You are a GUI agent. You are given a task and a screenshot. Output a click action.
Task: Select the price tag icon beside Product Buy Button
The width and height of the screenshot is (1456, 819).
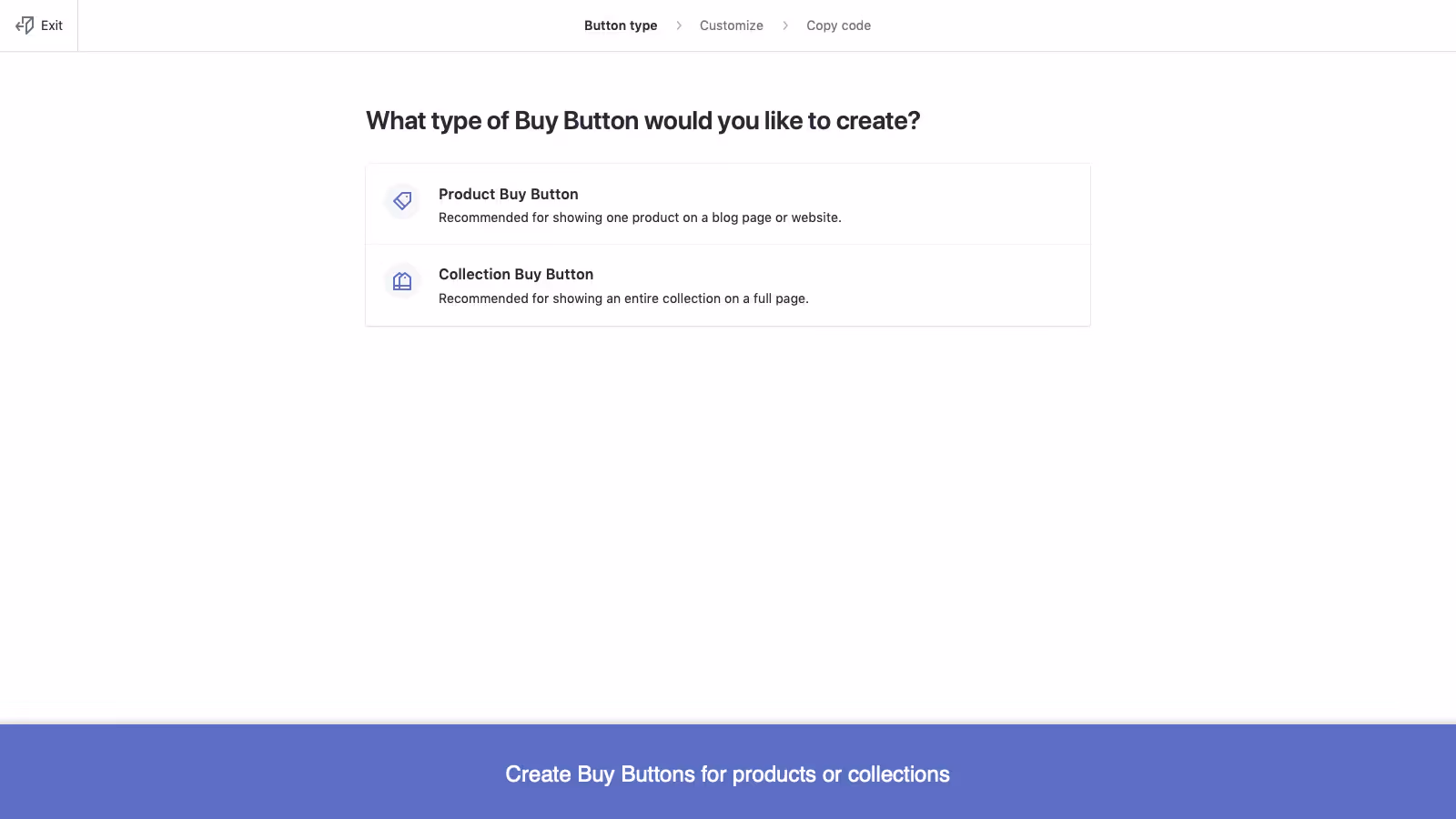click(x=401, y=201)
